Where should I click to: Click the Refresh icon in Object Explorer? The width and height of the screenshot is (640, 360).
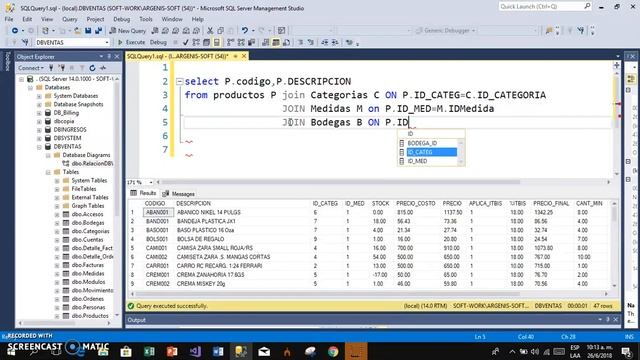92,68
